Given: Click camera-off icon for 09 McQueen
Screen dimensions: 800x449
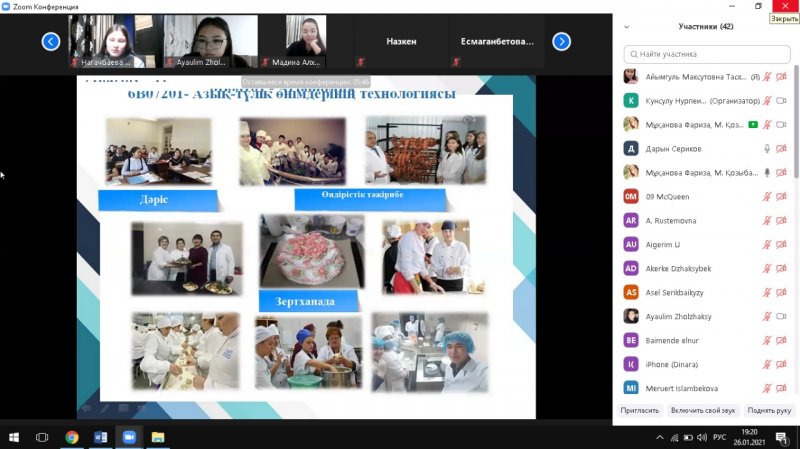Looking at the screenshot, I should tap(781, 196).
